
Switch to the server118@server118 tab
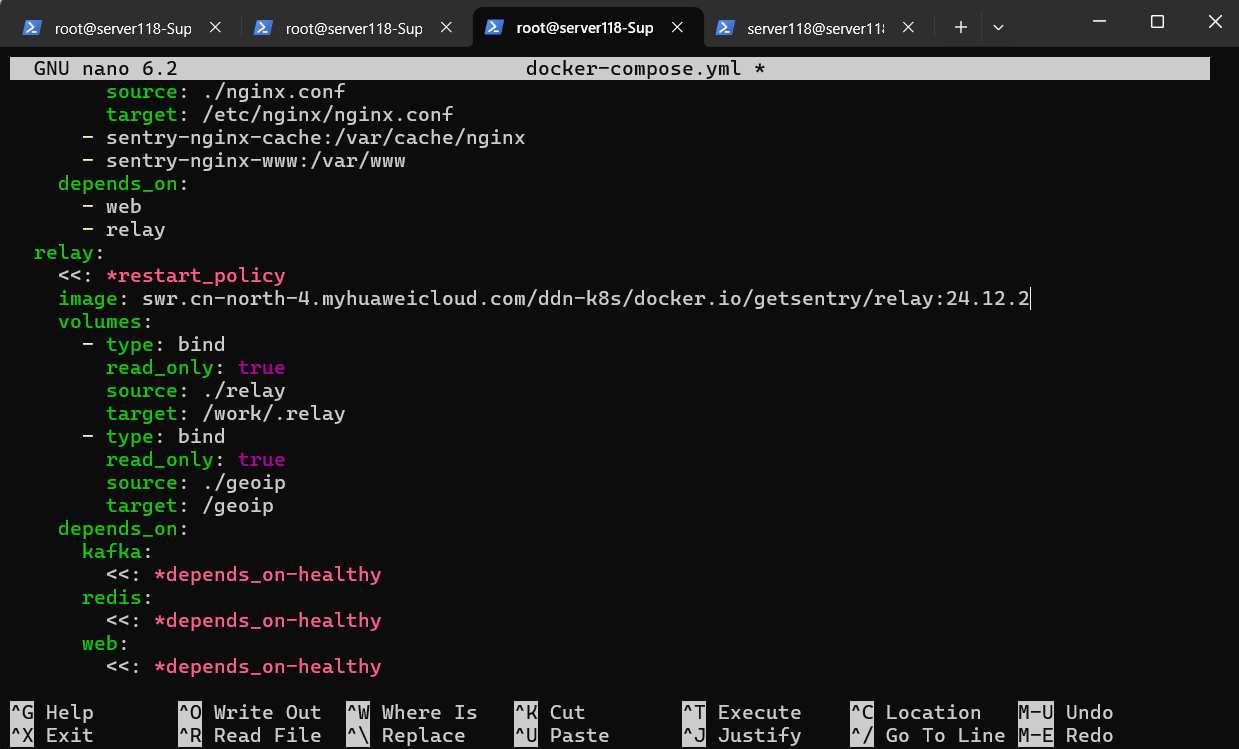click(814, 28)
